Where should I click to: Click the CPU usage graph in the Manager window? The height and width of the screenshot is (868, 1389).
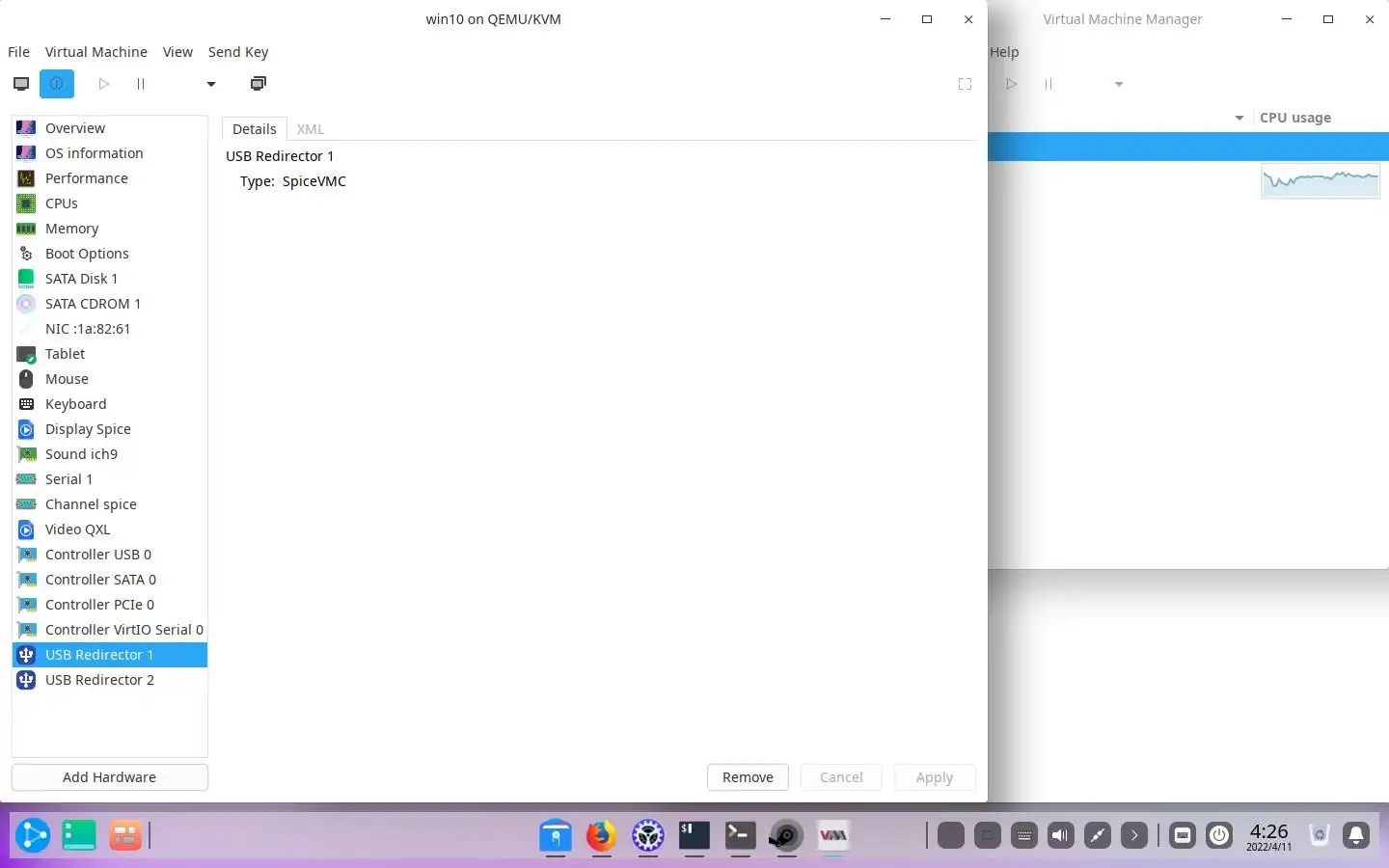coord(1321,180)
